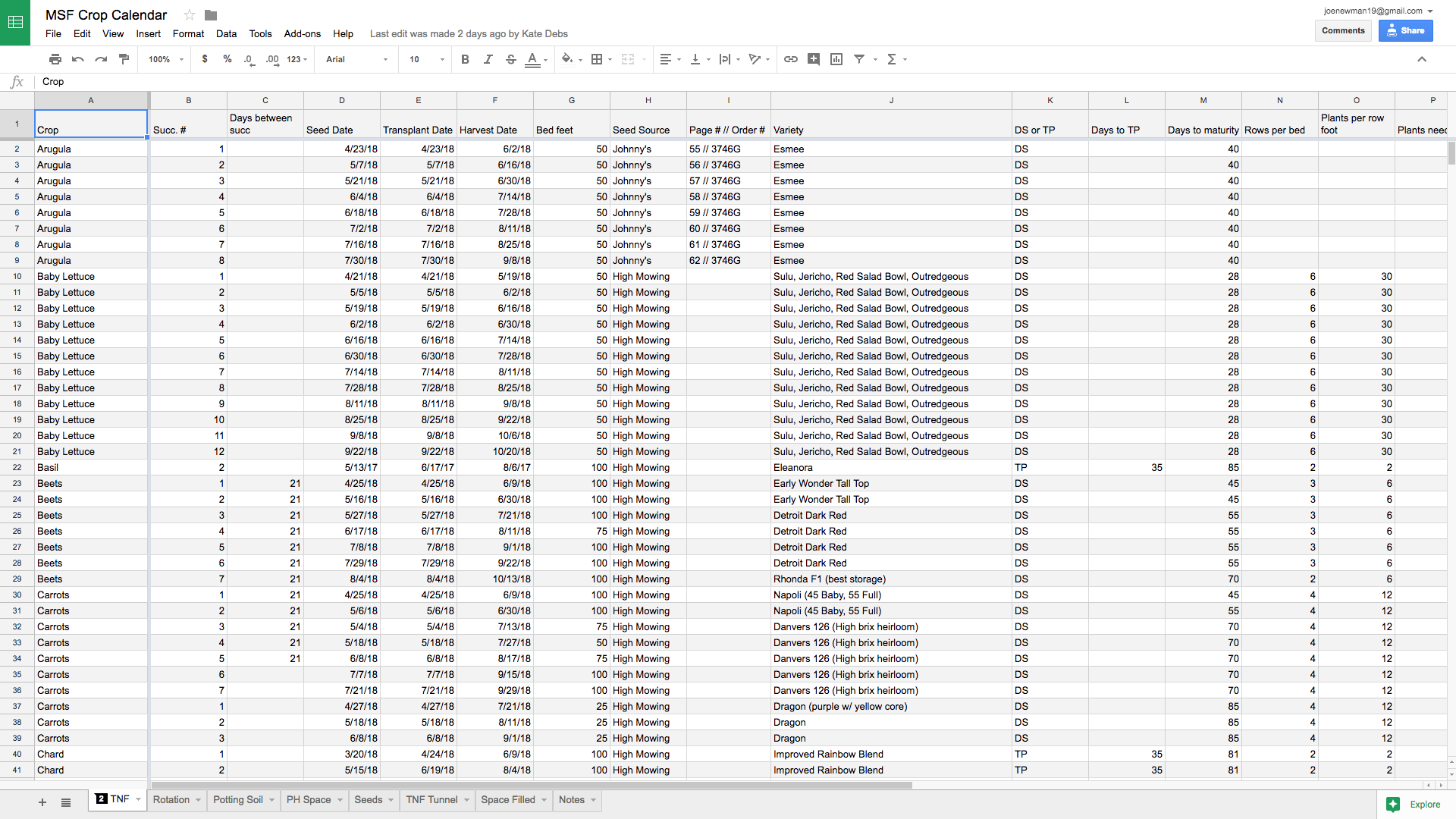This screenshot has height=819, width=1456.
Task: Click the Print icon
Action: 55,59
